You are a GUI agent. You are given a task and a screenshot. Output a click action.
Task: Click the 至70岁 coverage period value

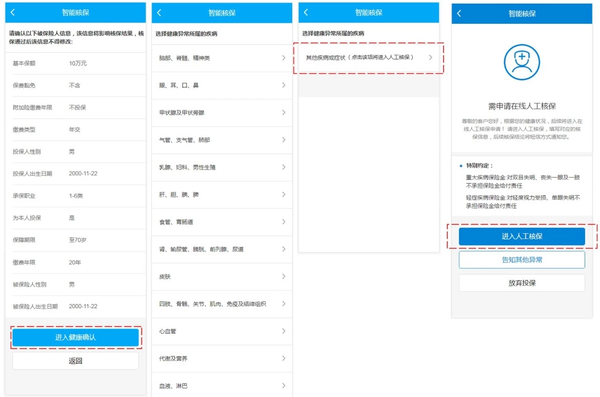point(77,240)
